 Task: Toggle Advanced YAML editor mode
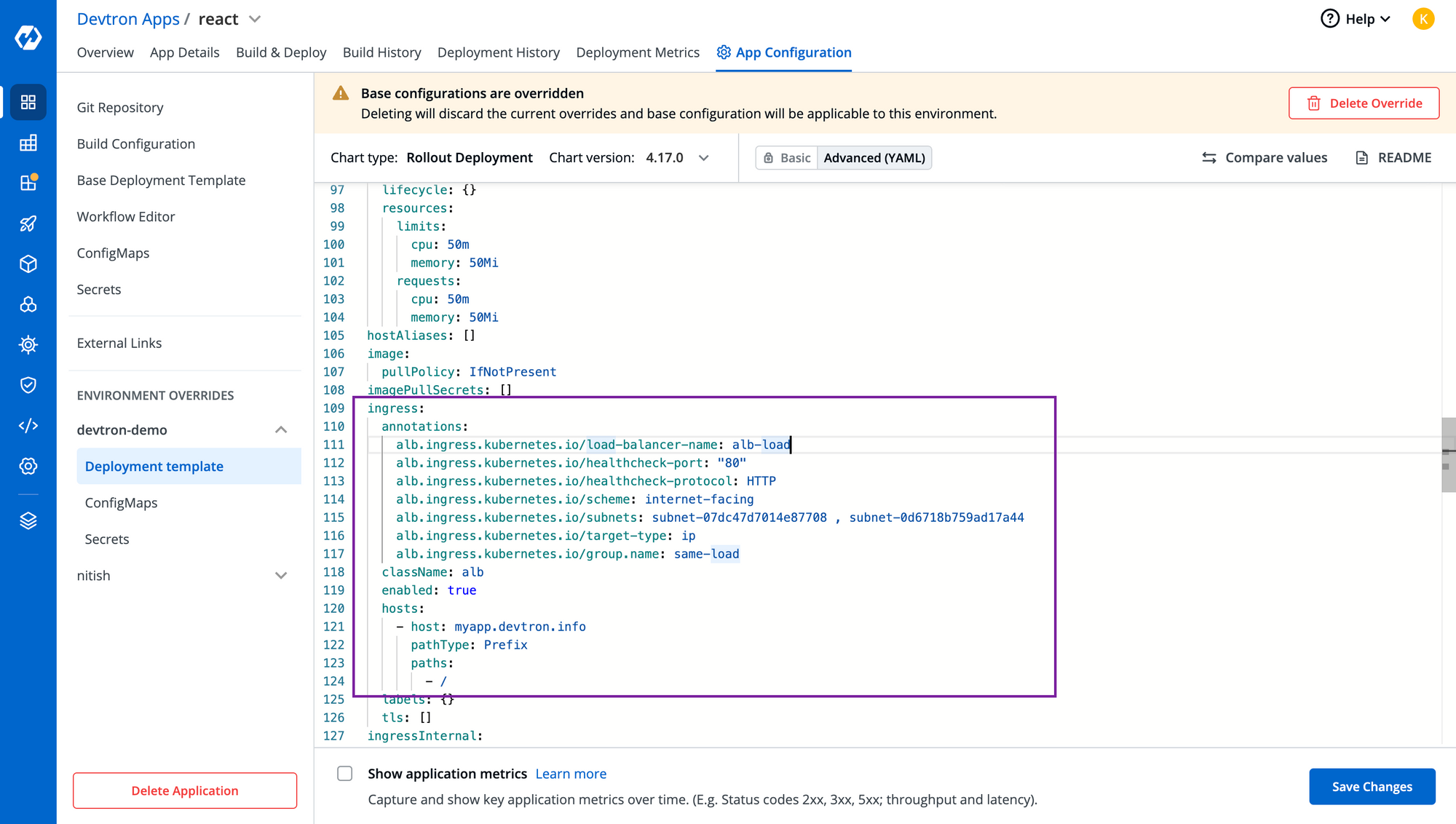pos(873,157)
